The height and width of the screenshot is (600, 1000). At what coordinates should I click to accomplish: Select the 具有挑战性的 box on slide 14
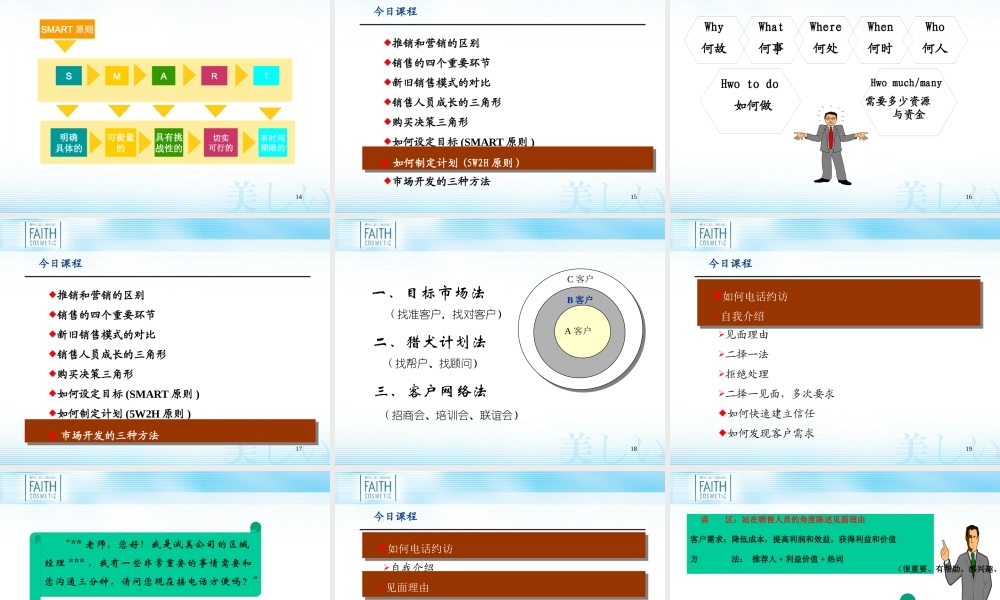pyautogui.click(x=168, y=142)
